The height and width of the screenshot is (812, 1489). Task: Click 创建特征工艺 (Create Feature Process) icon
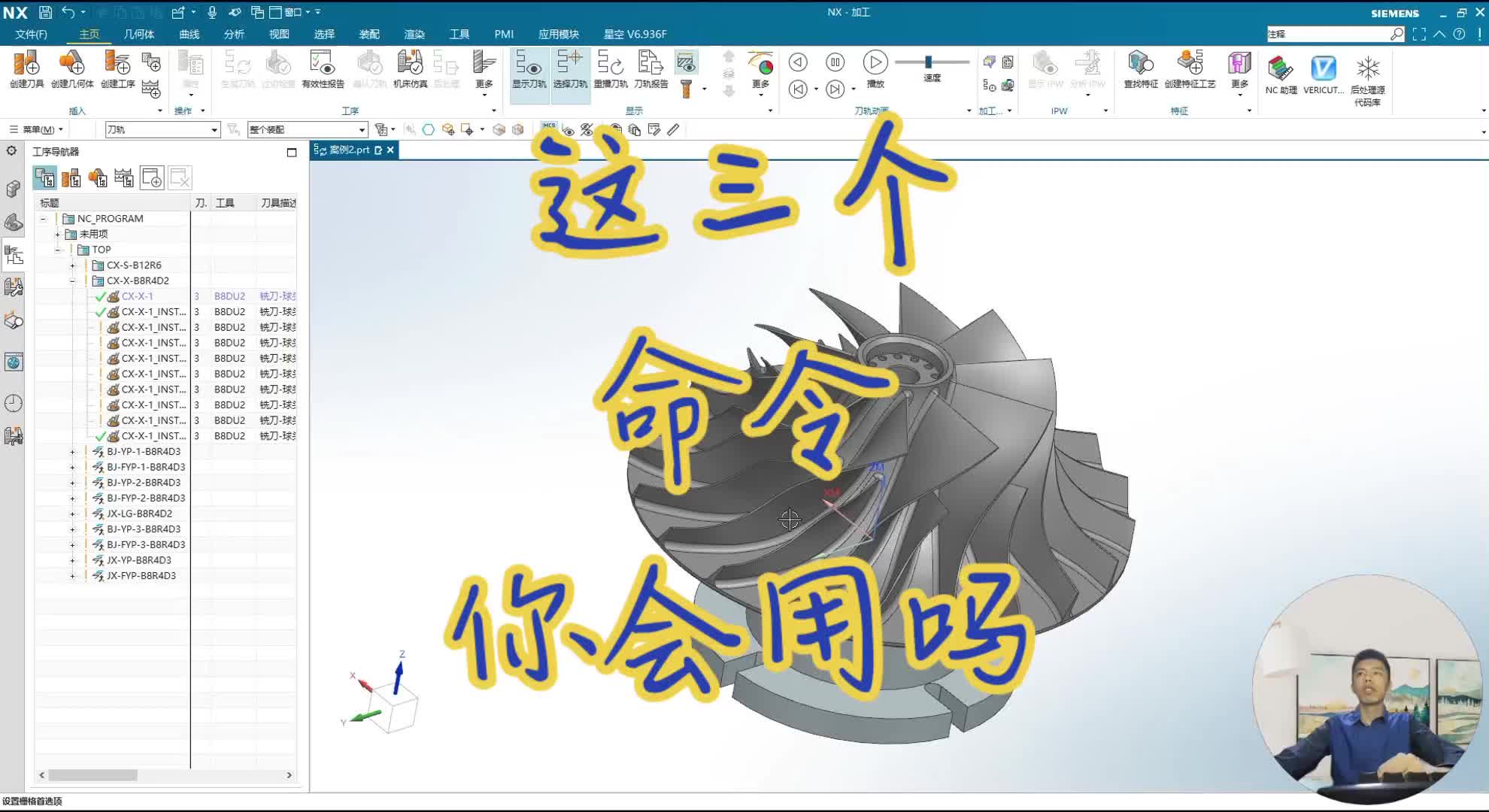tap(1192, 71)
